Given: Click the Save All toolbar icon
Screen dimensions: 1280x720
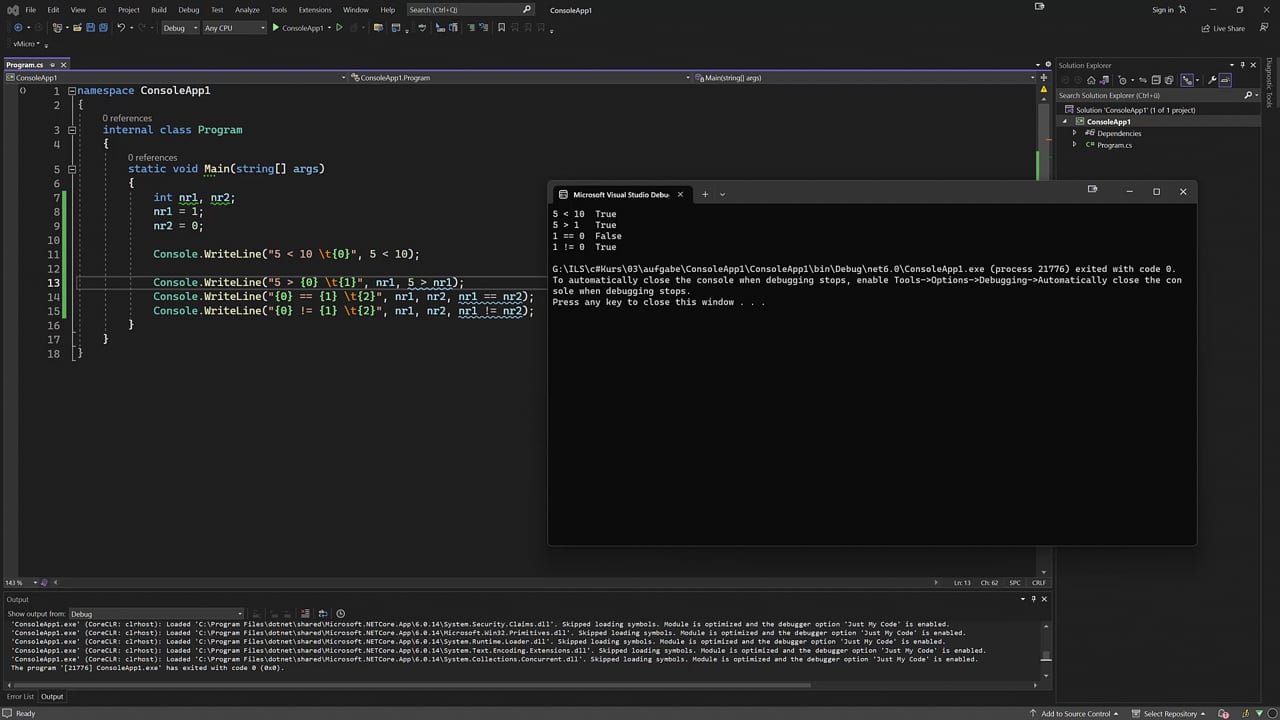Looking at the screenshot, I should pyautogui.click(x=103, y=28).
